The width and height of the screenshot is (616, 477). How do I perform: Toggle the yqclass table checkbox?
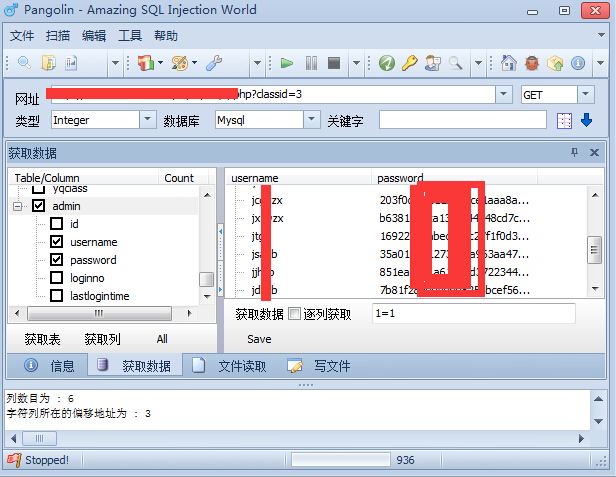coord(38,189)
